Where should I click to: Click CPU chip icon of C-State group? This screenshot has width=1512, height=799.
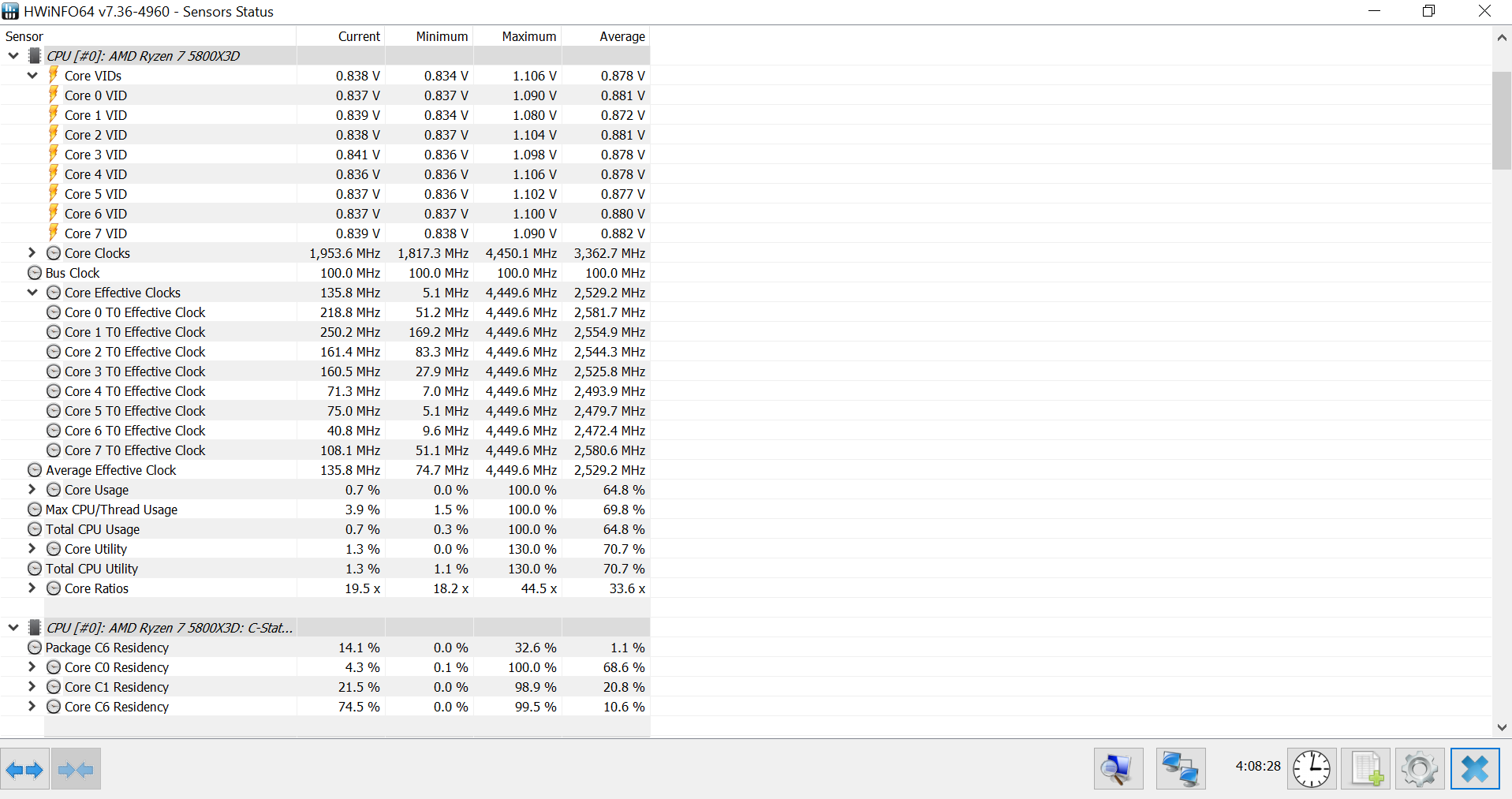click(x=35, y=627)
